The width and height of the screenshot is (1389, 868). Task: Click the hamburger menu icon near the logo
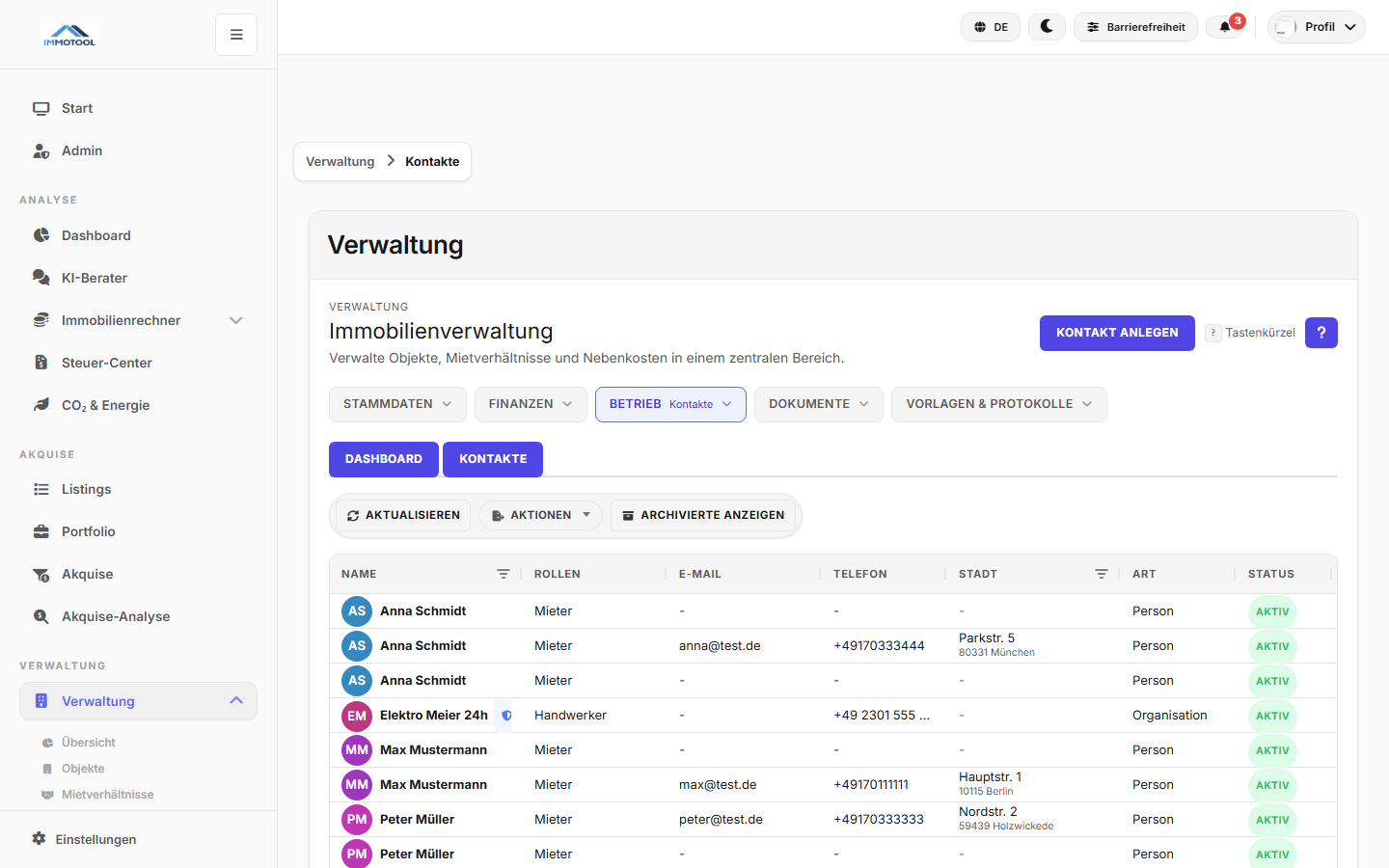235,34
